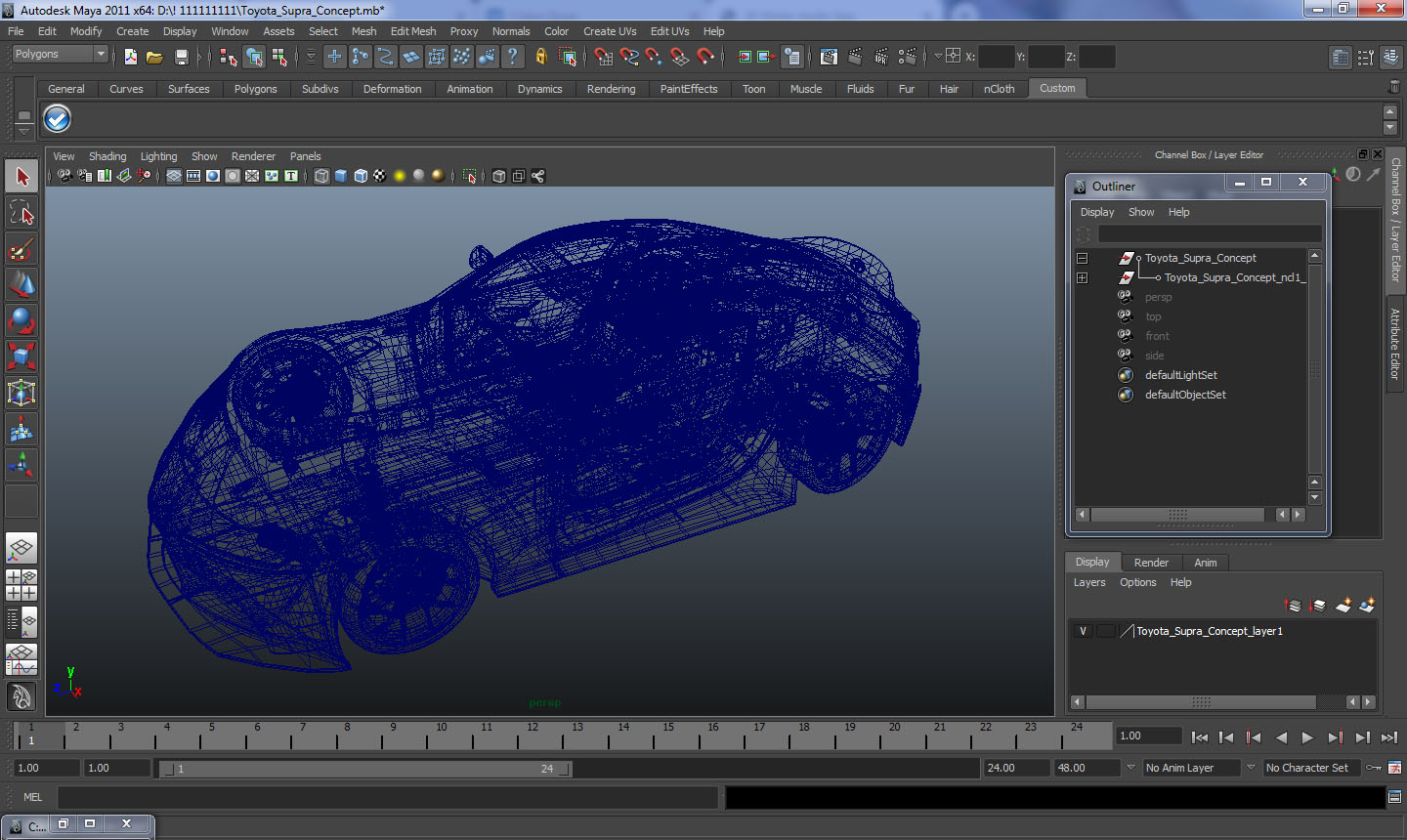Open the No Anim Layer dropdown arrow
The image size is (1407, 840).
(1130, 768)
